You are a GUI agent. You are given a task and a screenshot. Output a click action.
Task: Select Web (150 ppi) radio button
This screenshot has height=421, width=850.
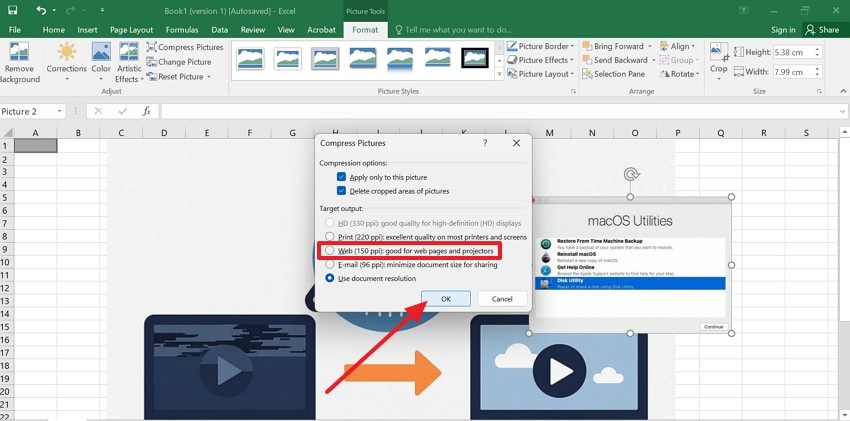329,251
